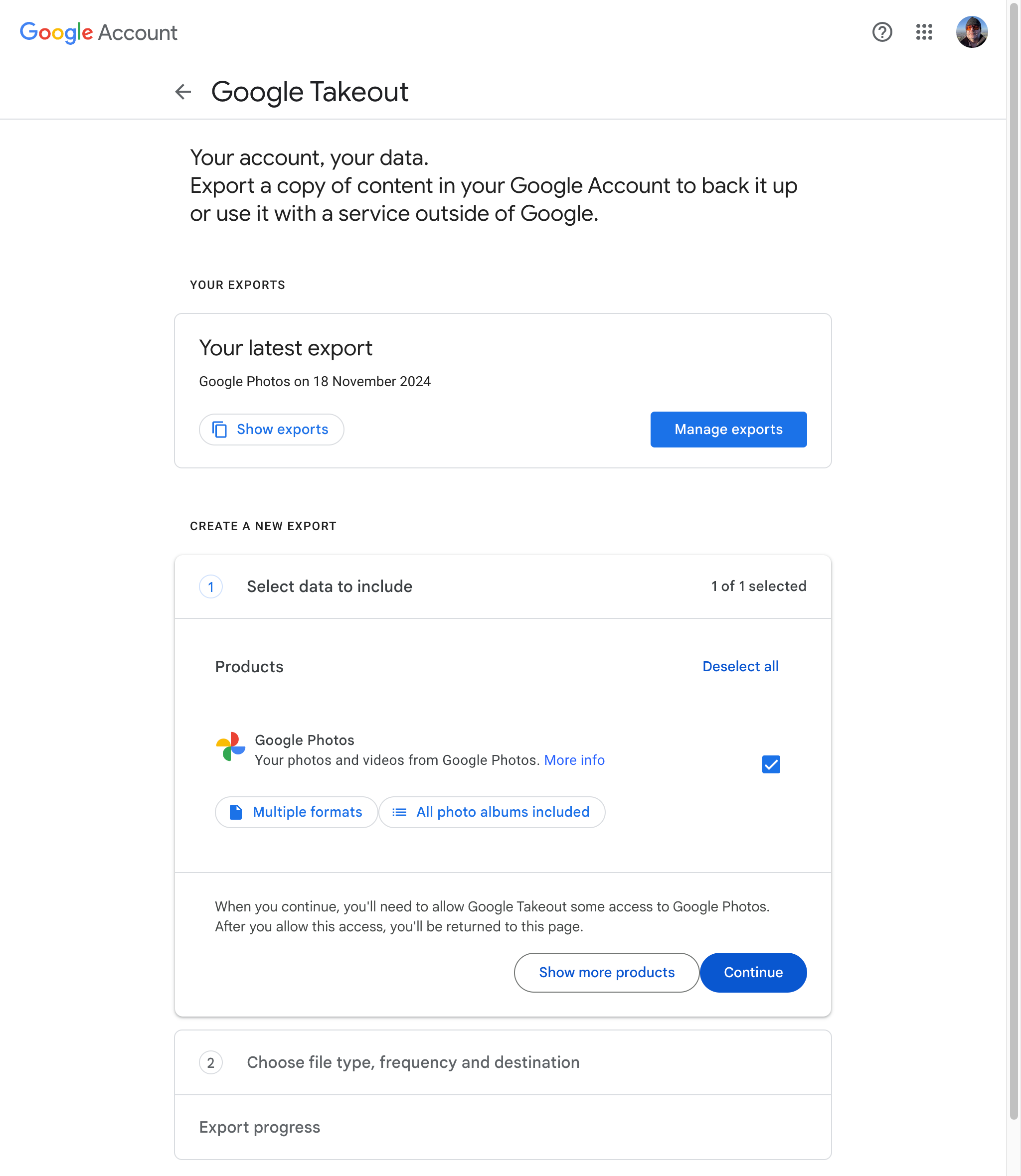Click the document icon in Multiple formats
The height and width of the screenshot is (1176, 1021).
pyautogui.click(x=236, y=812)
